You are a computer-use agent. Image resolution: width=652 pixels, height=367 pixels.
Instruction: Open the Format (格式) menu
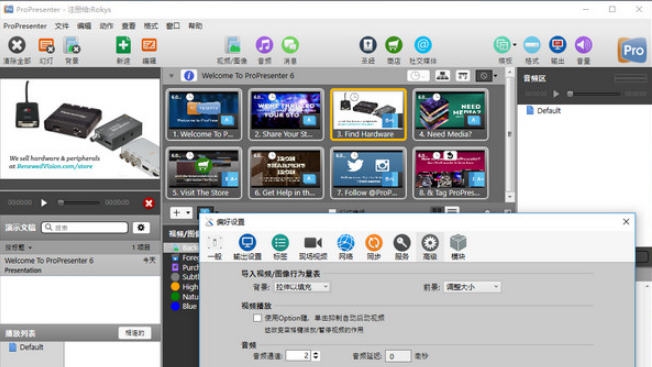pyautogui.click(x=151, y=26)
